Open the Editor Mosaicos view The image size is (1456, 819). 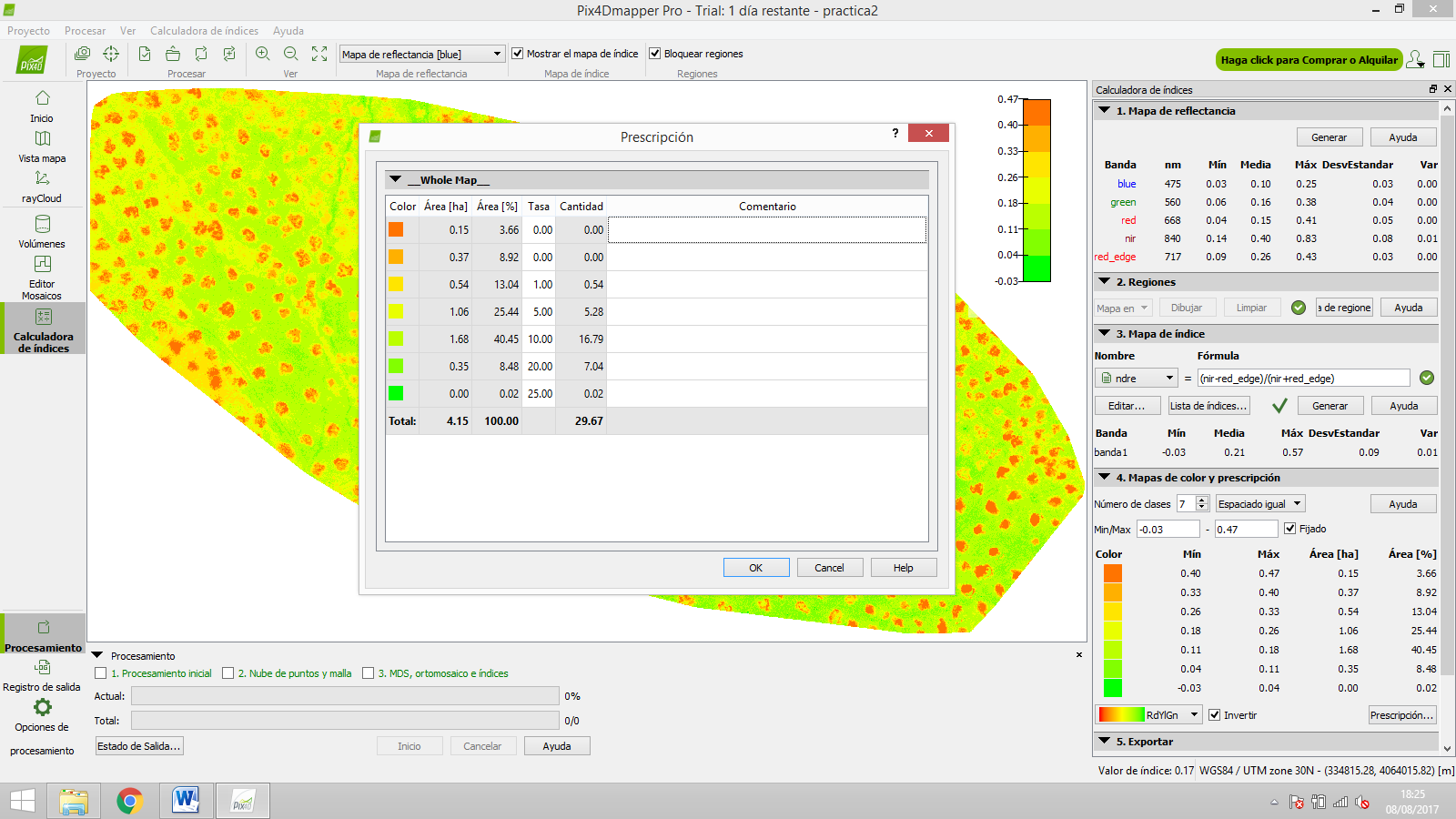pyautogui.click(x=42, y=277)
